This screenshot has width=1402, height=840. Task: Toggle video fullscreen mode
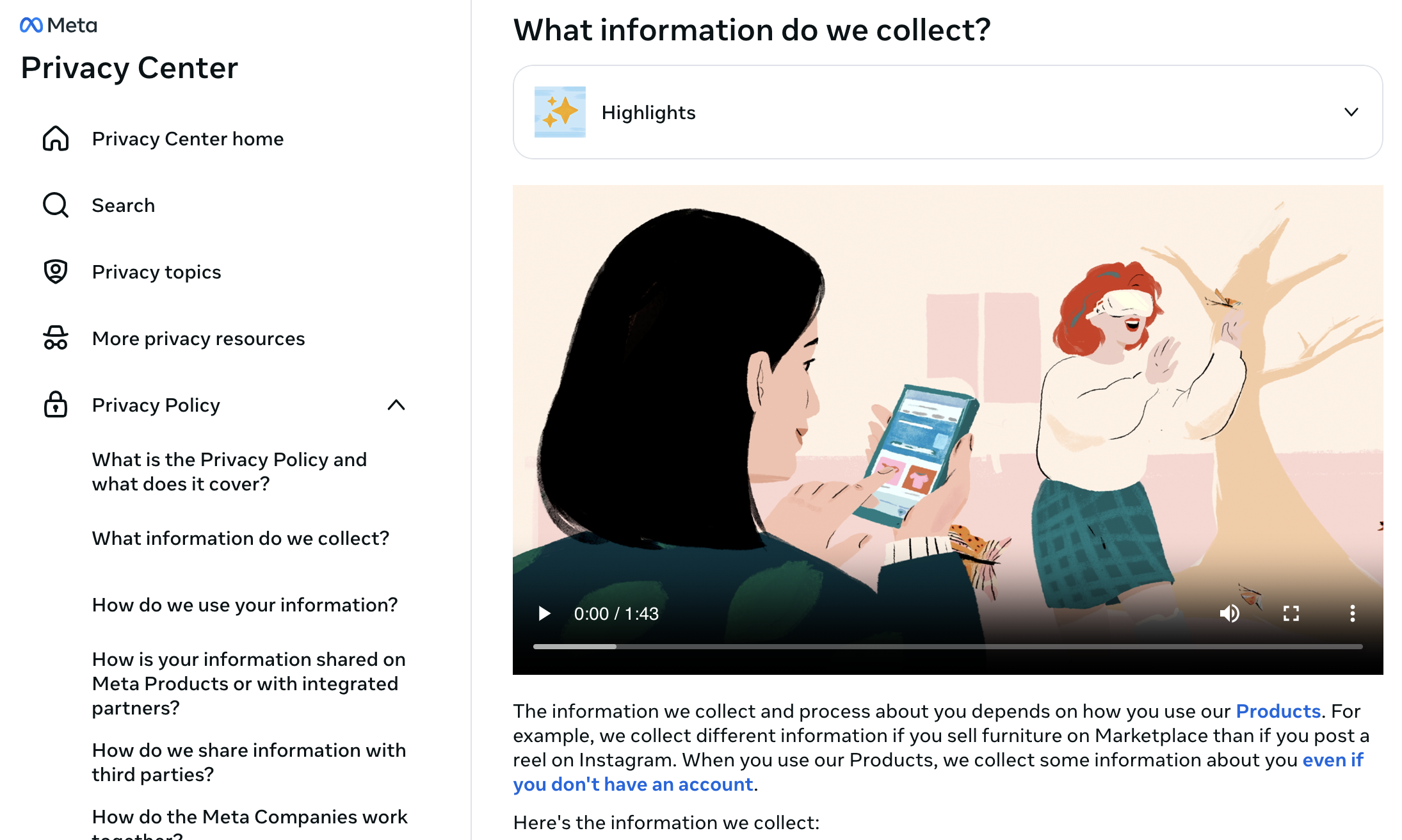(1291, 613)
